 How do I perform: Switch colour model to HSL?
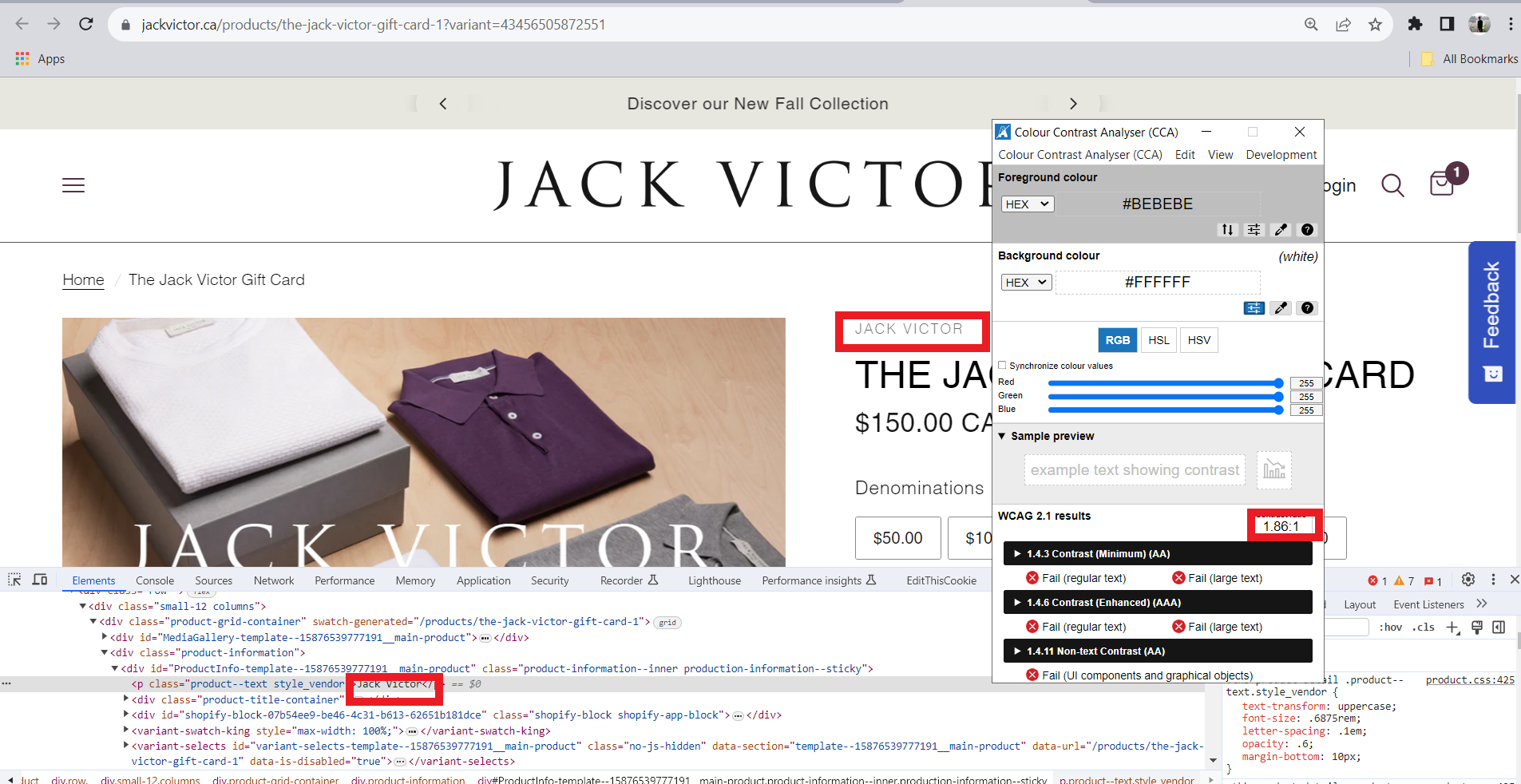point(1159,340)
